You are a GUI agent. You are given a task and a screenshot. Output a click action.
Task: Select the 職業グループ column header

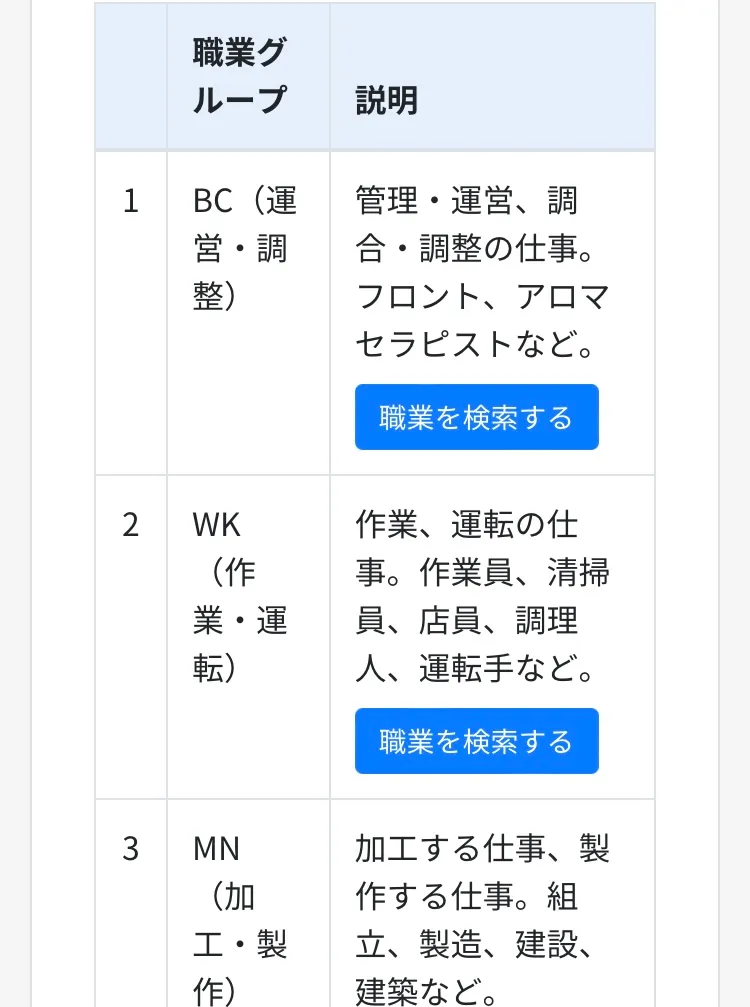click(x=249, y=76)
